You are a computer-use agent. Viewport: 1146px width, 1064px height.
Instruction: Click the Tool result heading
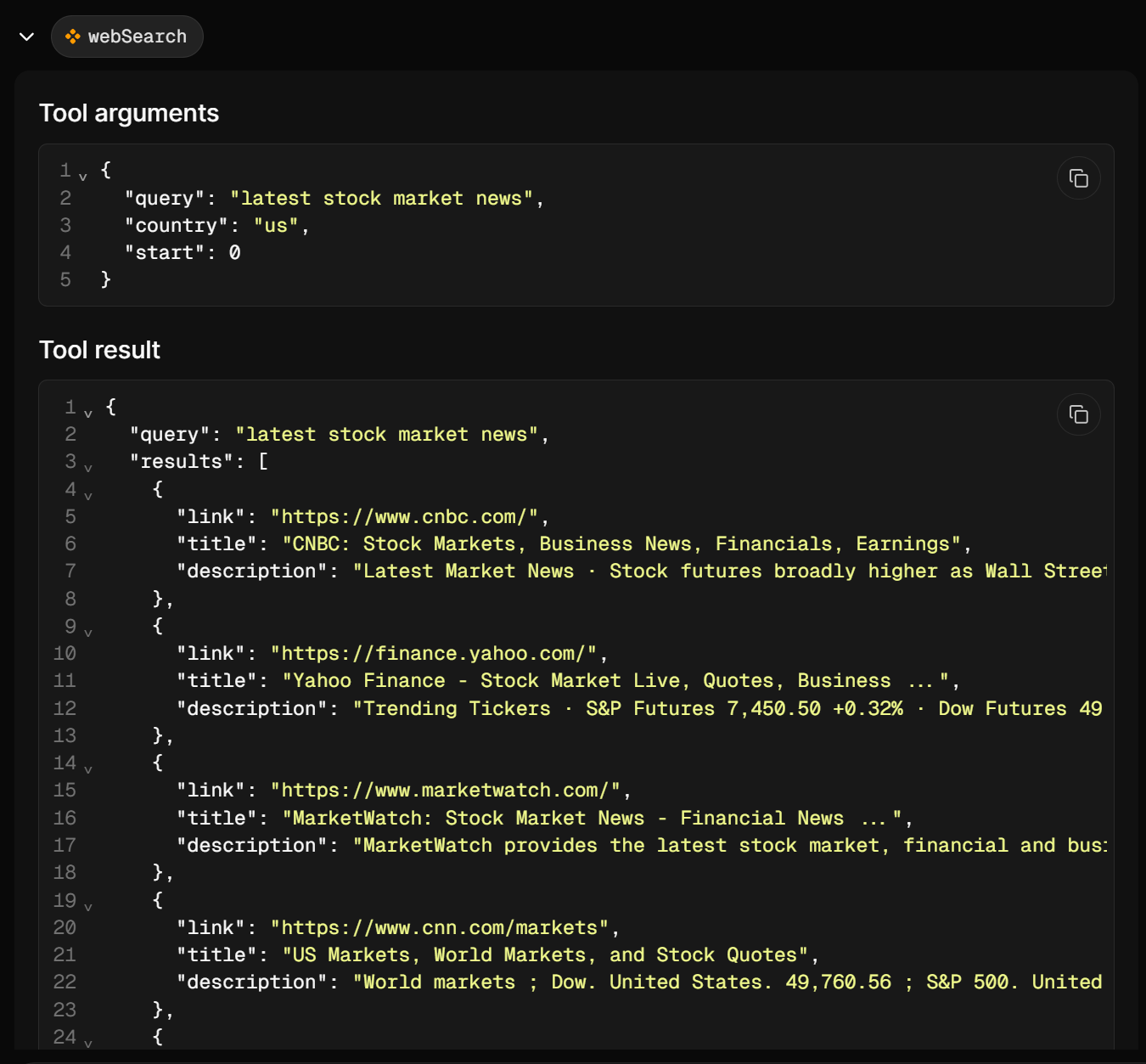point(99,350)
